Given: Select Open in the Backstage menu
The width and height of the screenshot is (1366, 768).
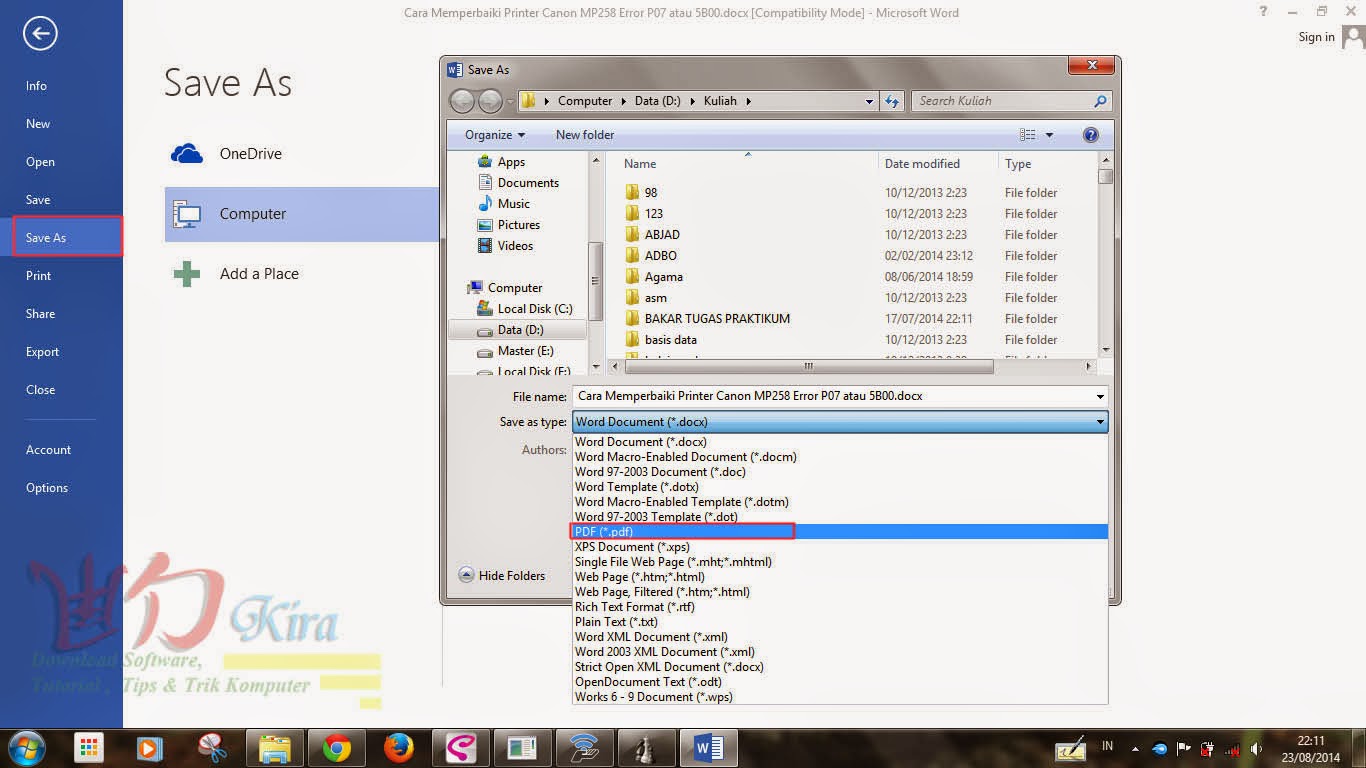Looking at the screenshot, I should pyautogui.click(x=40, y=162).
